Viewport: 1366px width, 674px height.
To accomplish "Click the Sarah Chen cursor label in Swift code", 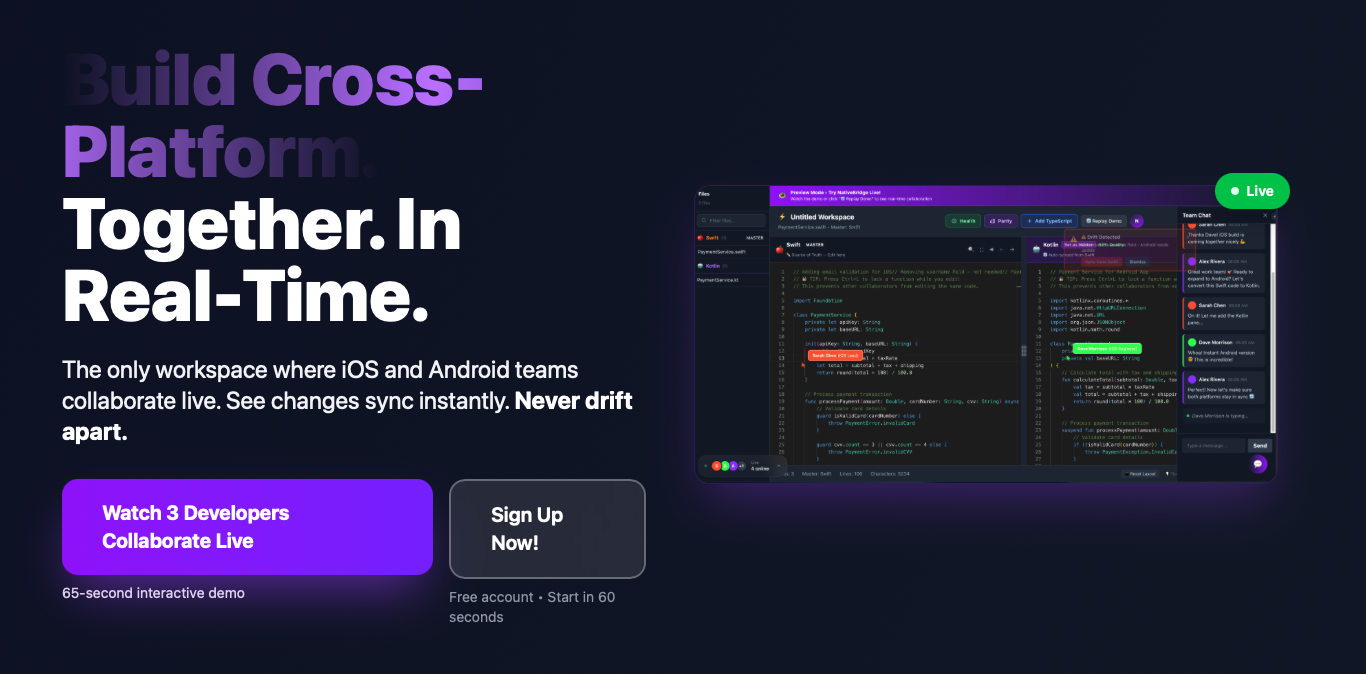I will coord(835,355).
